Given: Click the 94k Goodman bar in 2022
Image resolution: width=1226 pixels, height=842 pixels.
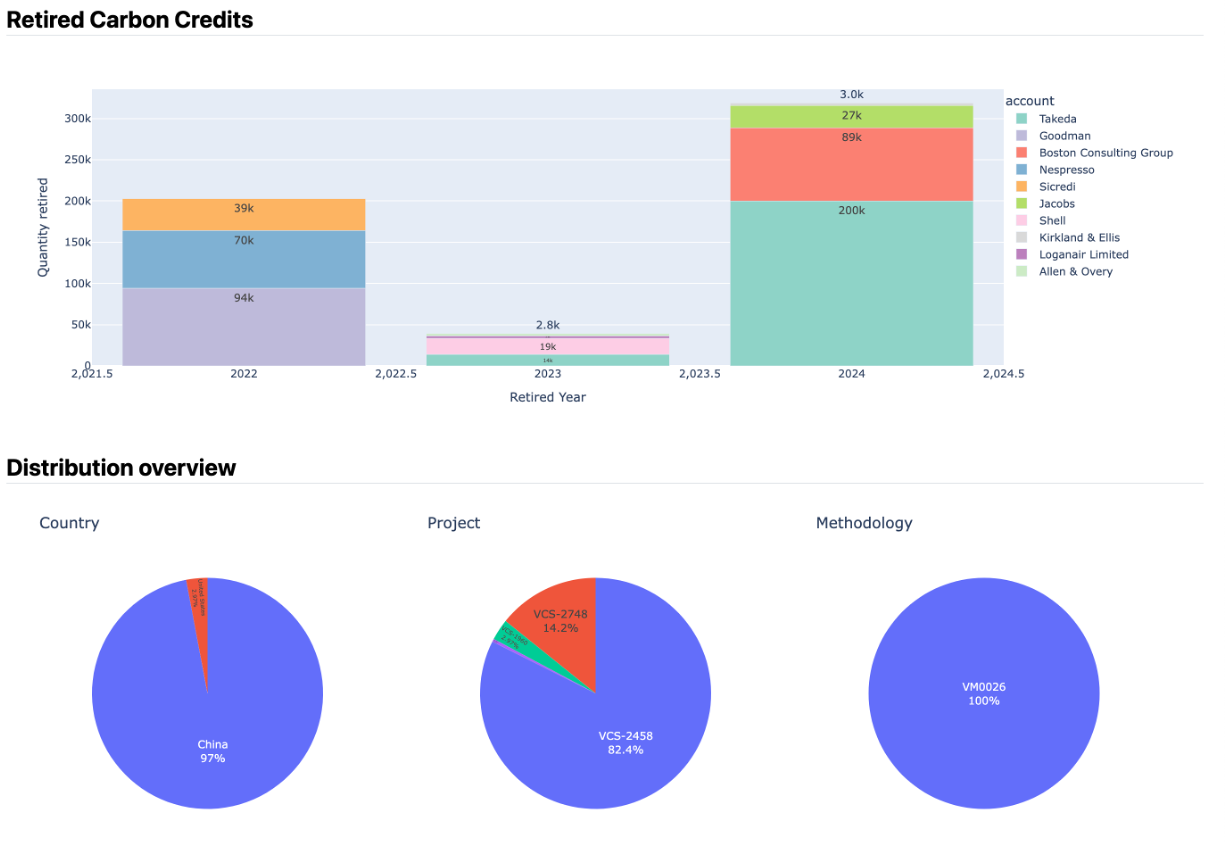Looking at the screenshot, I should pyautogui.click(x=243, y=327).
